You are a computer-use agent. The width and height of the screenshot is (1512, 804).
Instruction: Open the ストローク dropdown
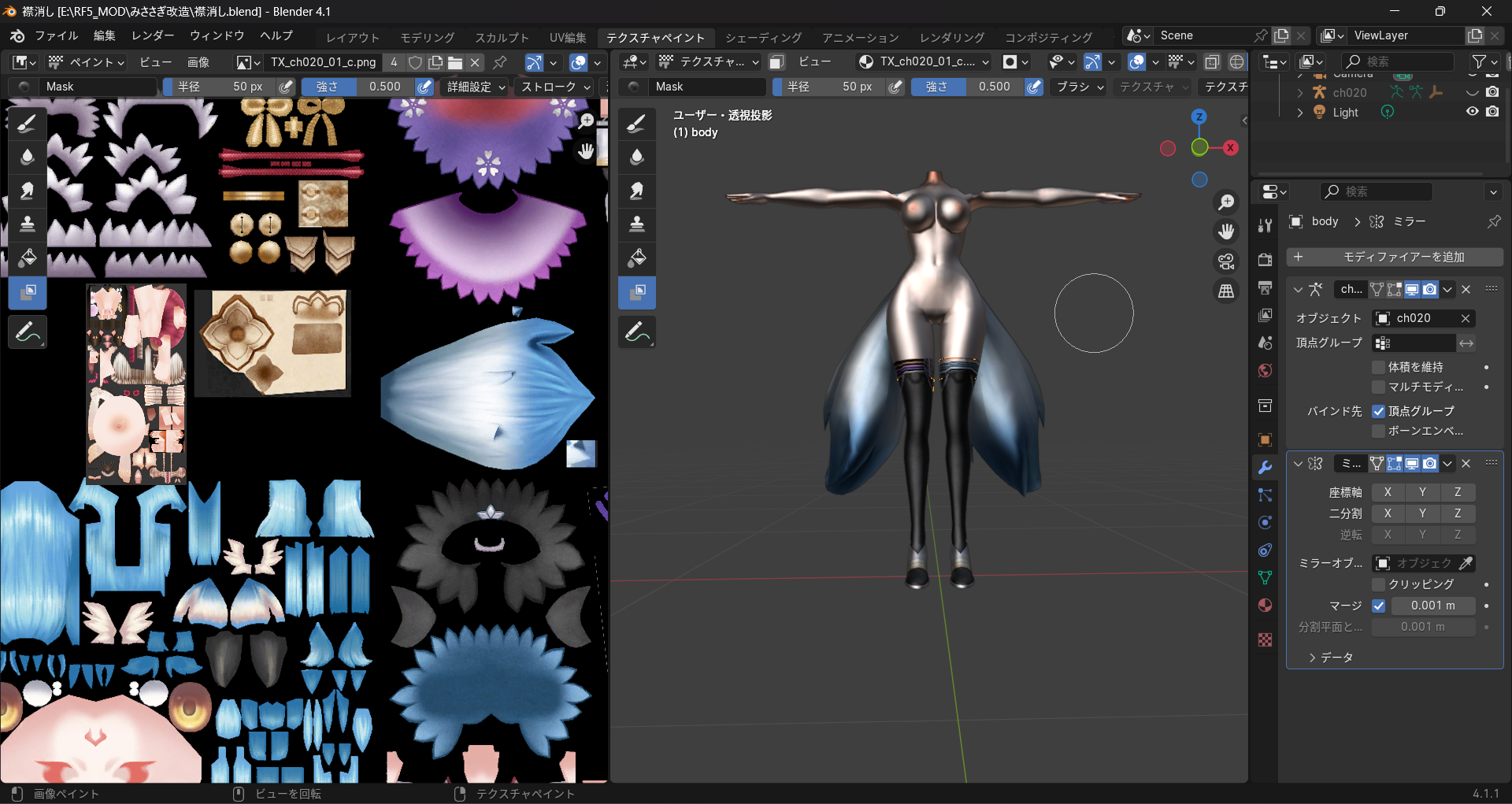555,87
